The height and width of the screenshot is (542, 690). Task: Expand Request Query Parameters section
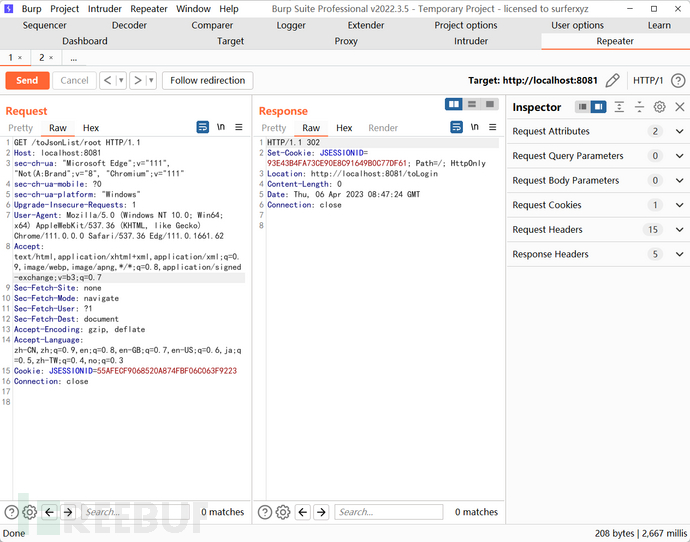598,156
